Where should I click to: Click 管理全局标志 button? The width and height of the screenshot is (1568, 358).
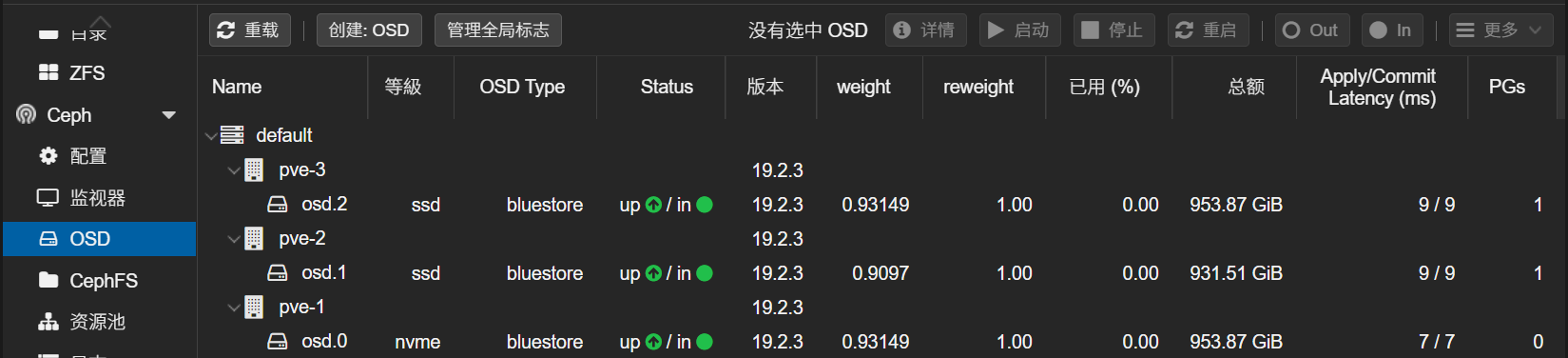(498, 30)
